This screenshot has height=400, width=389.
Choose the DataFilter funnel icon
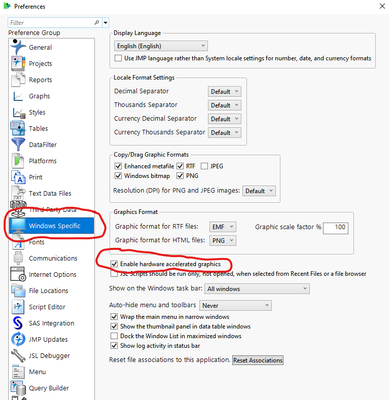(18, 145)
